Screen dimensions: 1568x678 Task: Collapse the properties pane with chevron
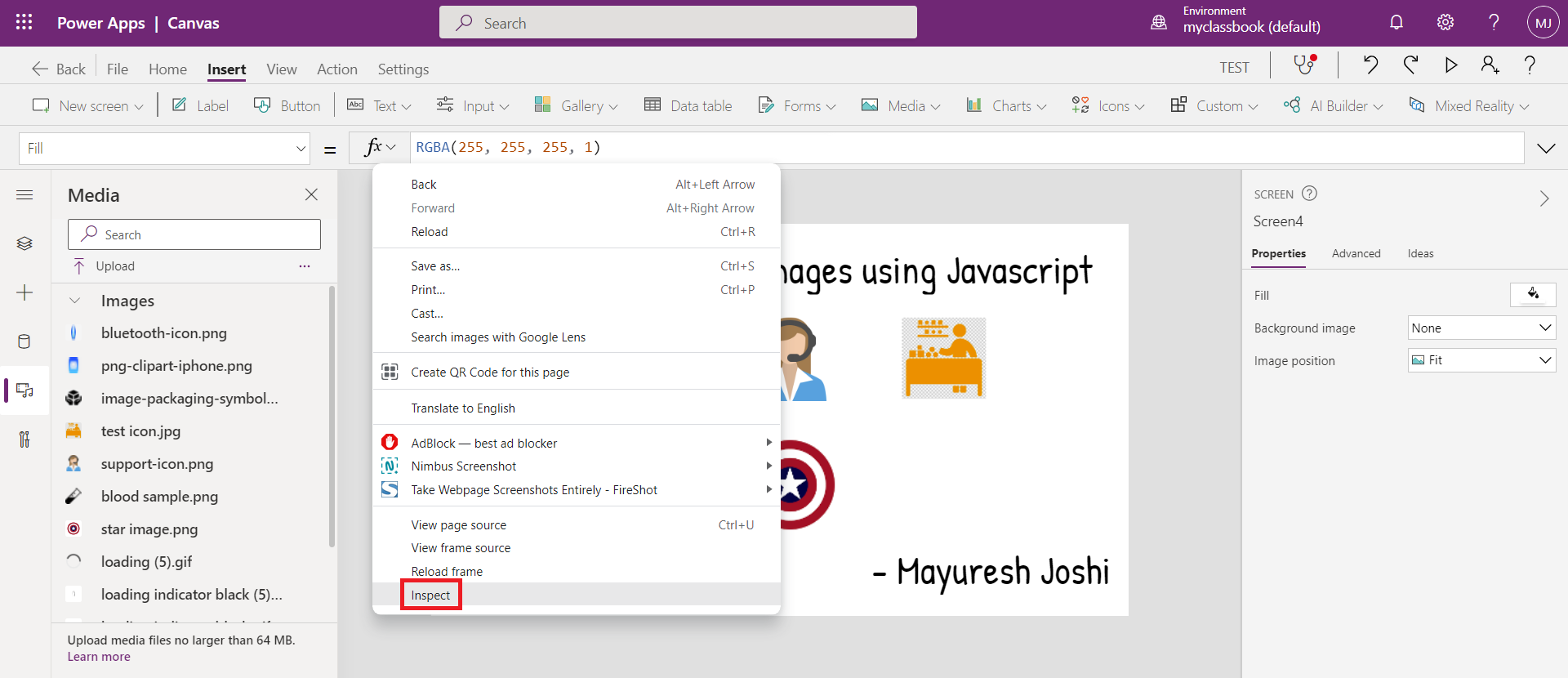click(1543, 198)
